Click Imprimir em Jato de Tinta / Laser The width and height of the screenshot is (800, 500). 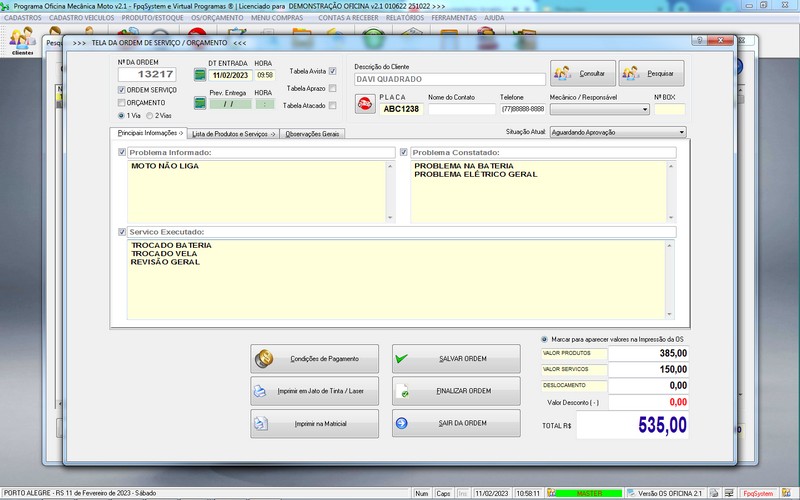pyautogui.click(x=314, y=391)
